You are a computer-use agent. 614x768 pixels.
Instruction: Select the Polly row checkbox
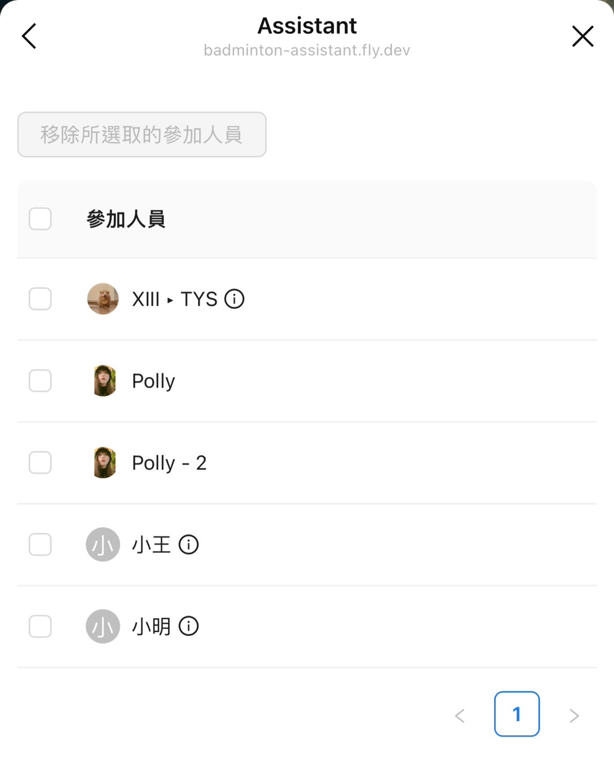click(x=40, y=381)
